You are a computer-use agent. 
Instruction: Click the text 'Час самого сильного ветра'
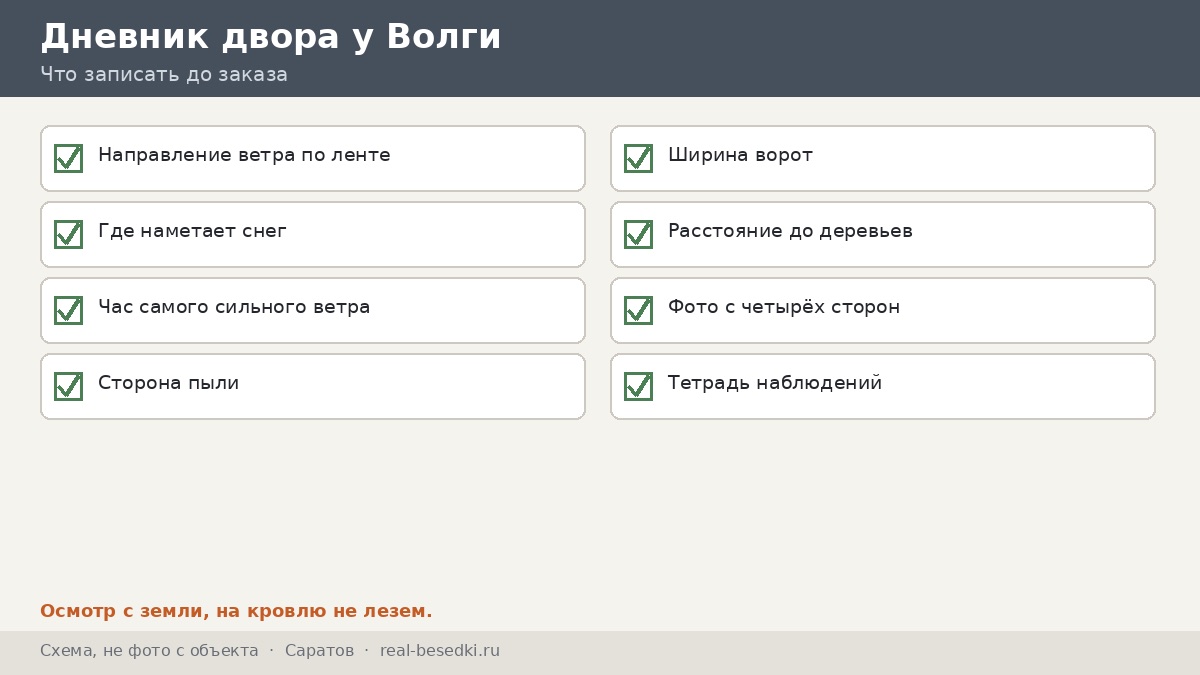click(x=234, y=308)
